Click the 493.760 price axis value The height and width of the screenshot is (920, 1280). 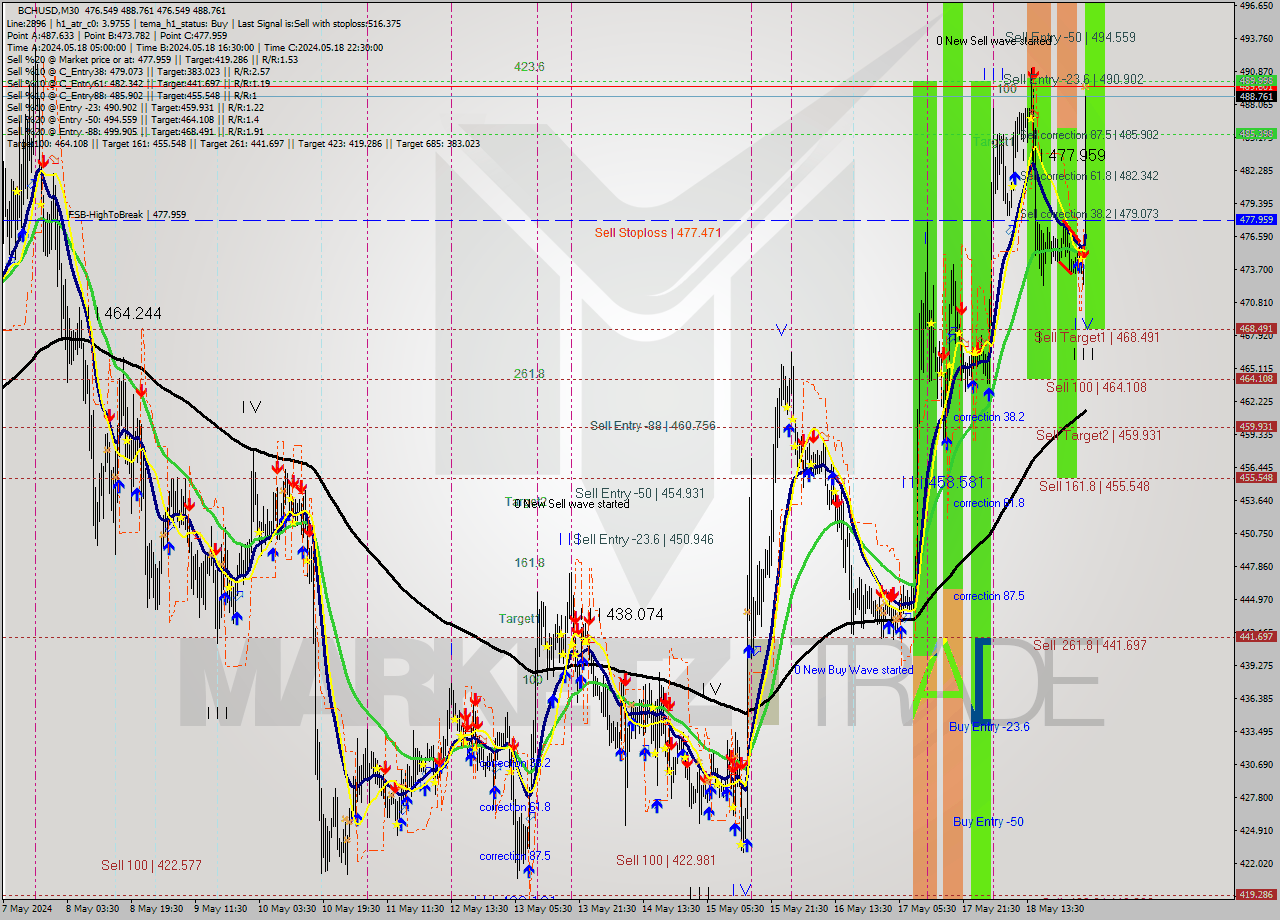tap(1257, 39)
